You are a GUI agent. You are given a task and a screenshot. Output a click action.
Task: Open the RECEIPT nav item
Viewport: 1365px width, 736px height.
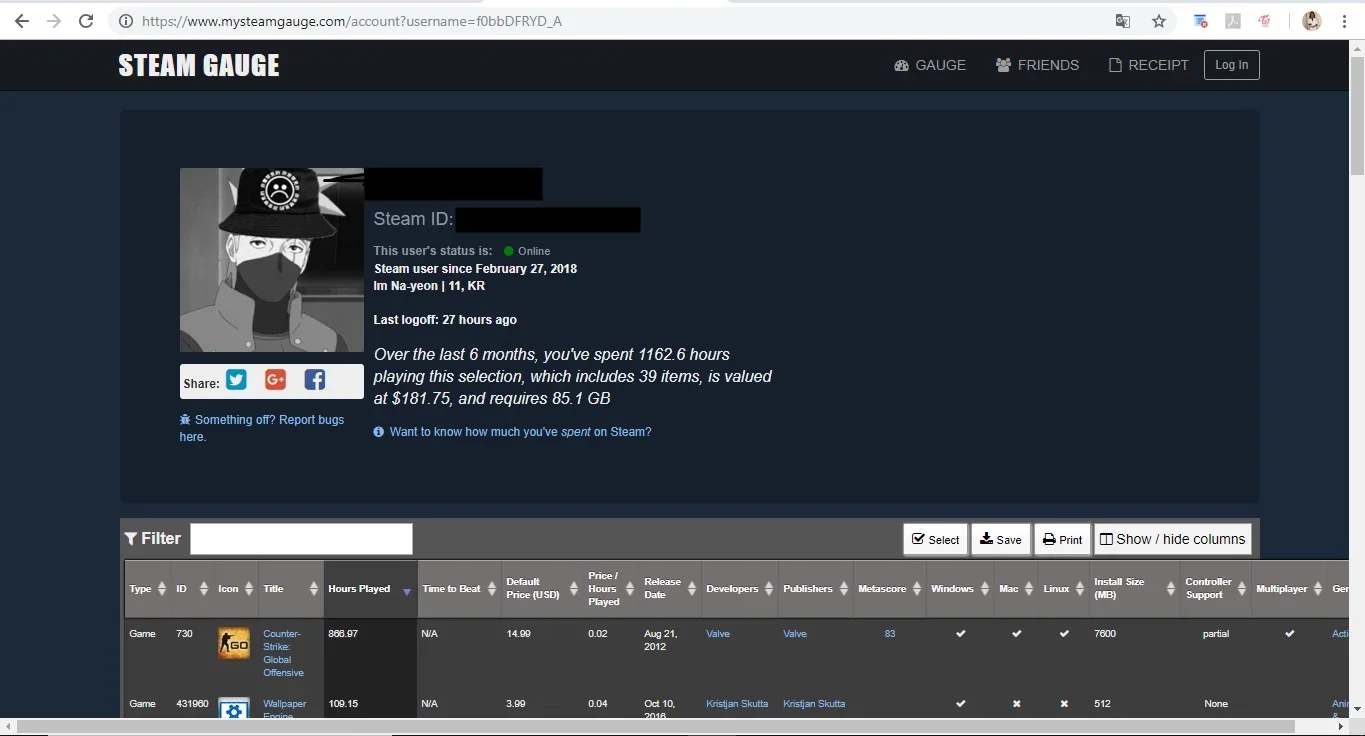click(x=1149, y=65)
